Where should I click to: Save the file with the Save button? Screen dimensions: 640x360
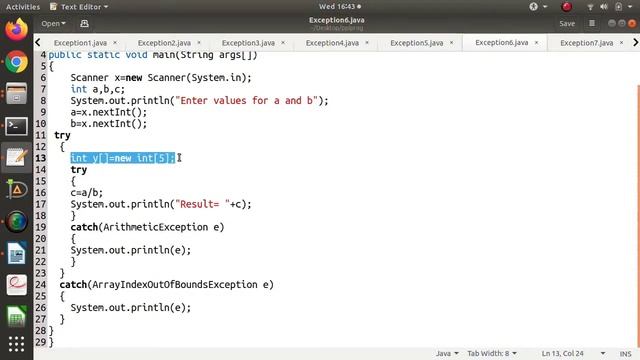point(567,24)
